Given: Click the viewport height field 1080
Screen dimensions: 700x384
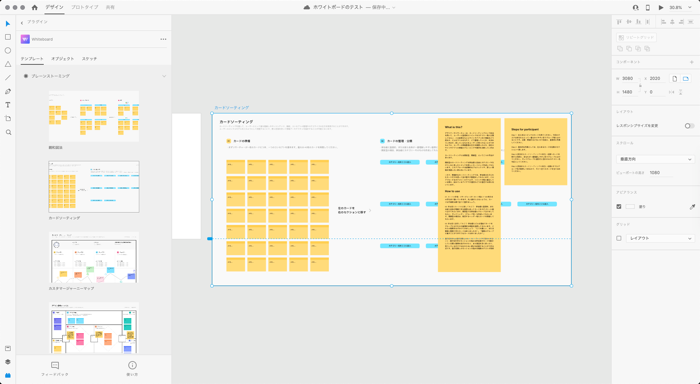Looking at the screenshot, I should 660,173.
